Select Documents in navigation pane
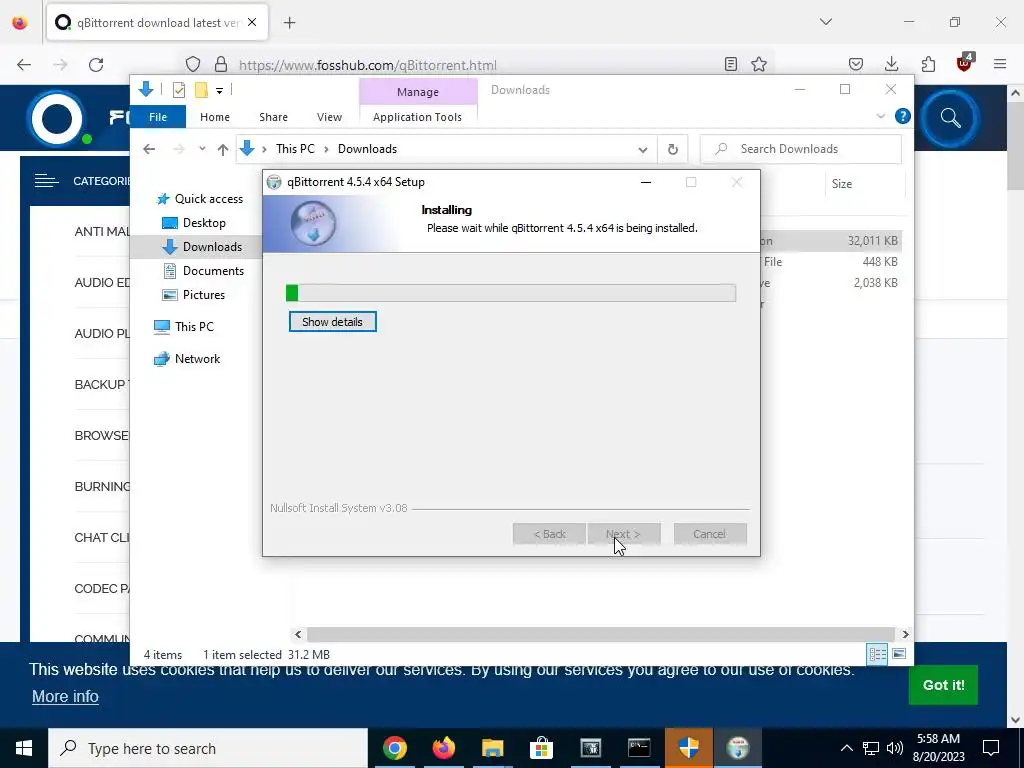Viewport: 1024px width, 768px height. click(x=203, y=270)
